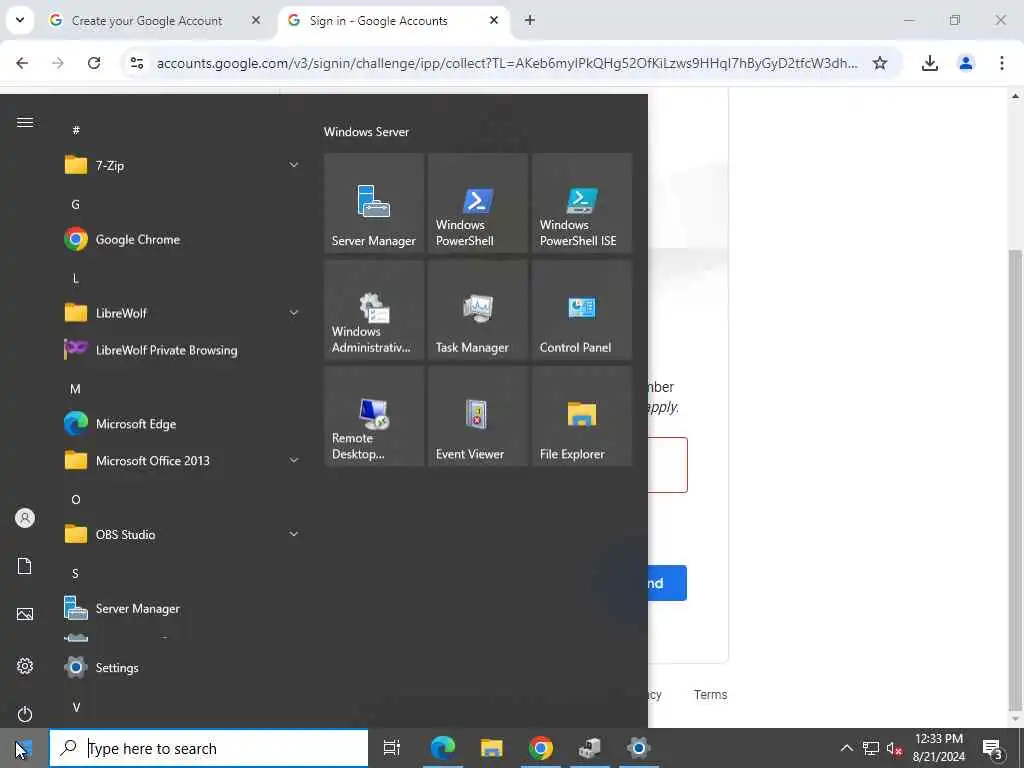This screenshot has height=768, width=1024.
Task: Open Chrome downloads
Action: 929,63
